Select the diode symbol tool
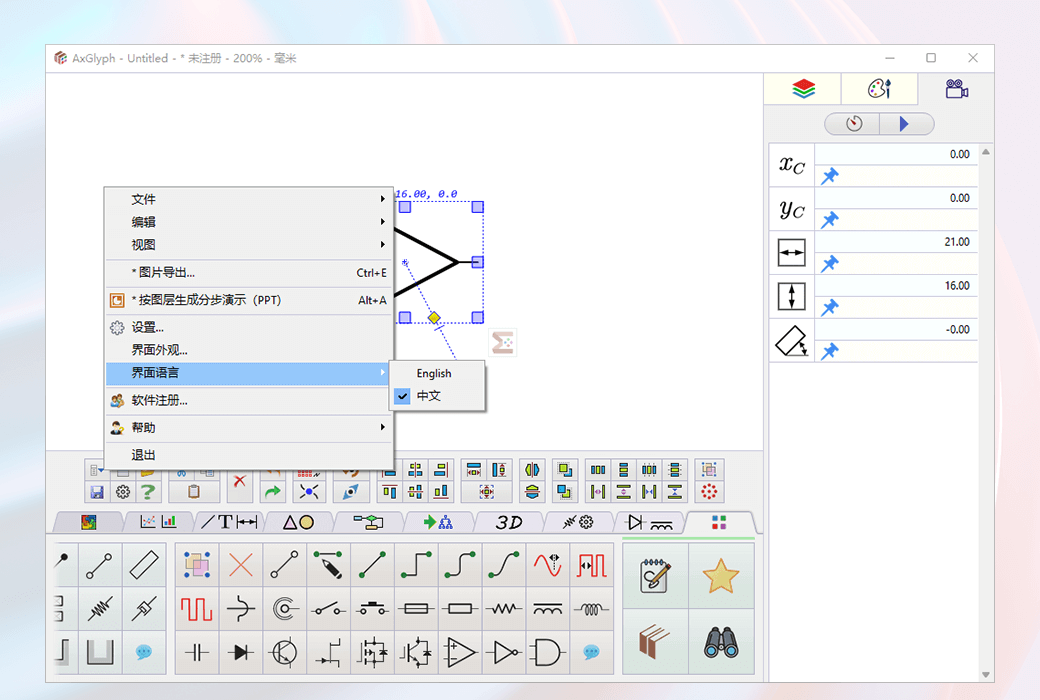1040x700 pixels. 240,653
